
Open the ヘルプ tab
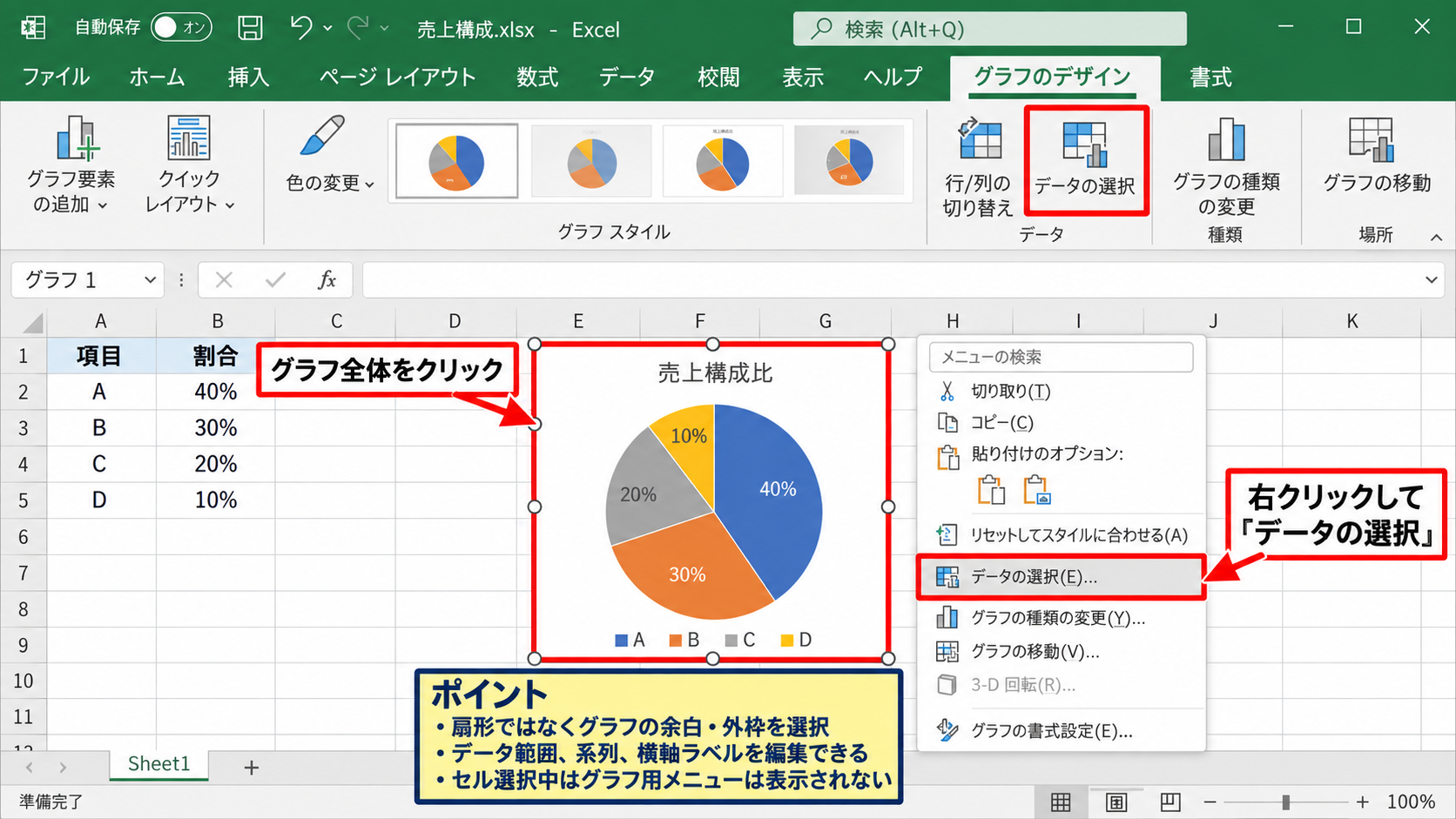point(893,77)
